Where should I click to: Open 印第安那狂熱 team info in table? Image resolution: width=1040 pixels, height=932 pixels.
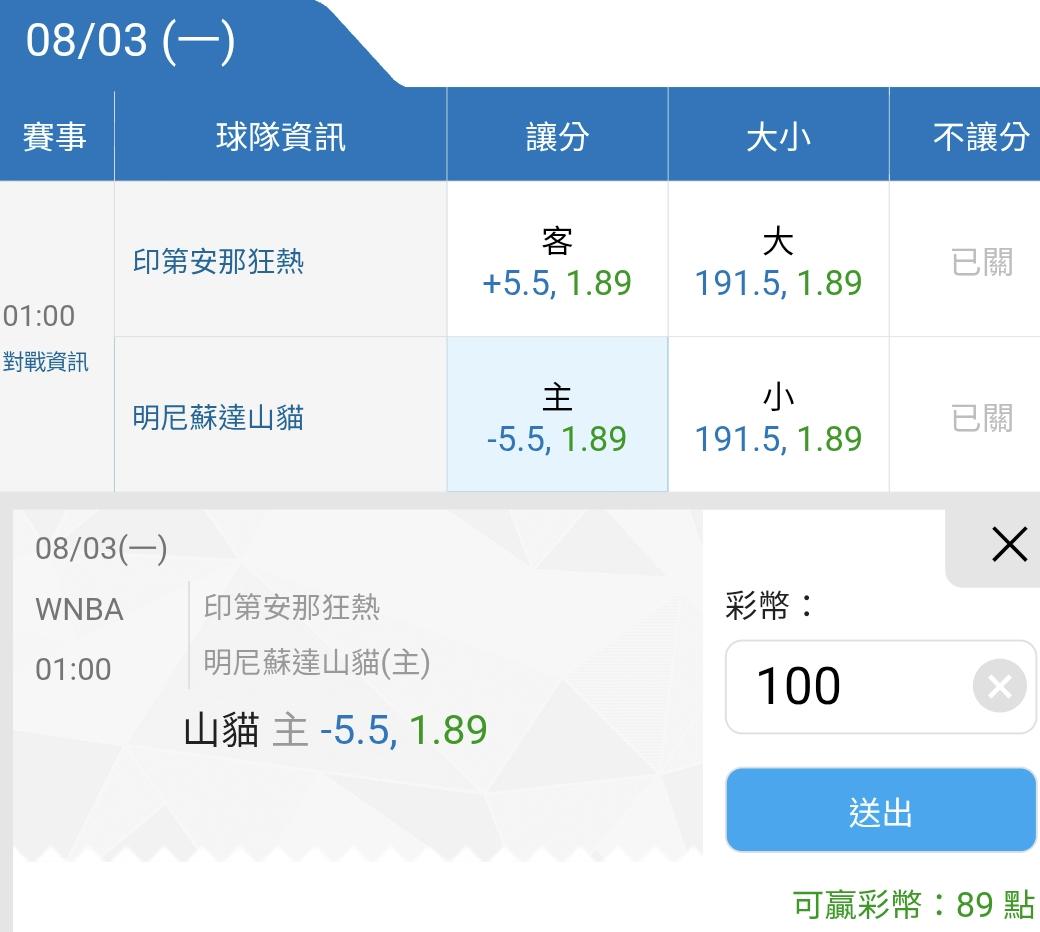[218, 261]
